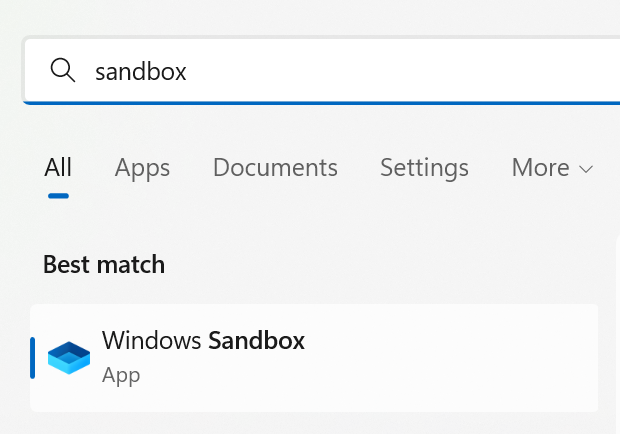This screenshot has height=434, width=620.
Task: Click empty space right of the search text
Action: point(400,71)
